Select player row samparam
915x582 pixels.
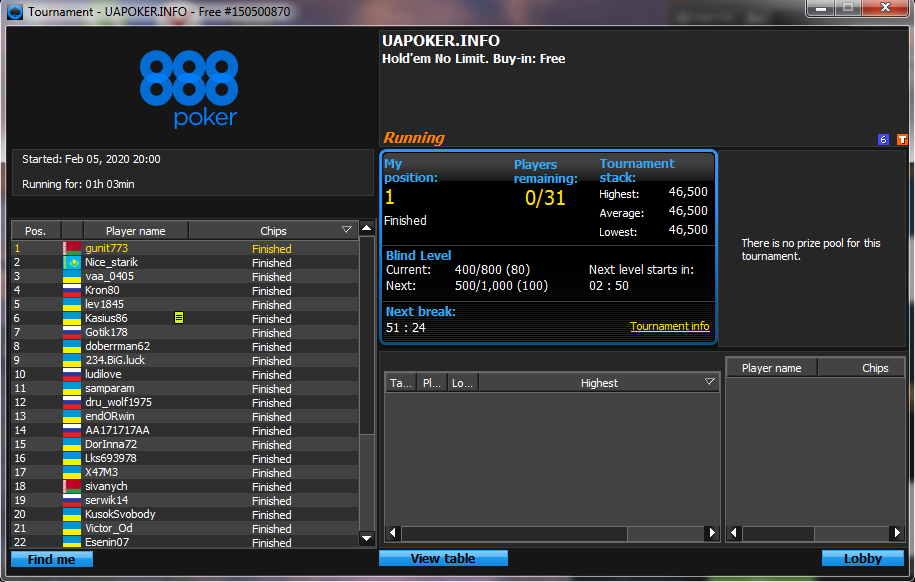pyautogui.click(x=185, y=388)
